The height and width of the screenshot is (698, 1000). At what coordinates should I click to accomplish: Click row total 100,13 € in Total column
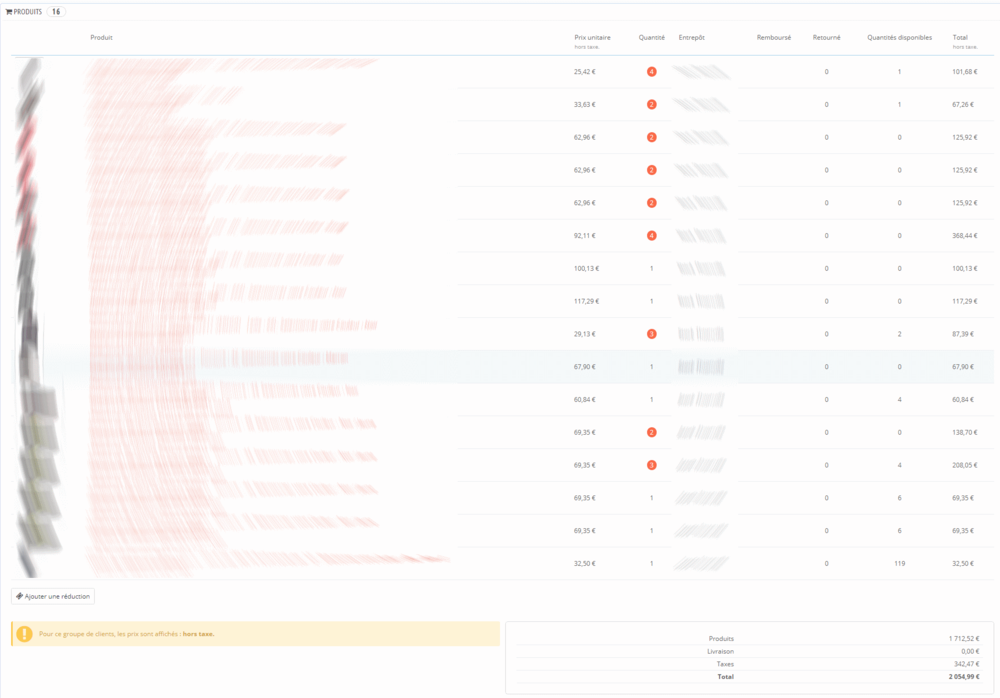964,268
